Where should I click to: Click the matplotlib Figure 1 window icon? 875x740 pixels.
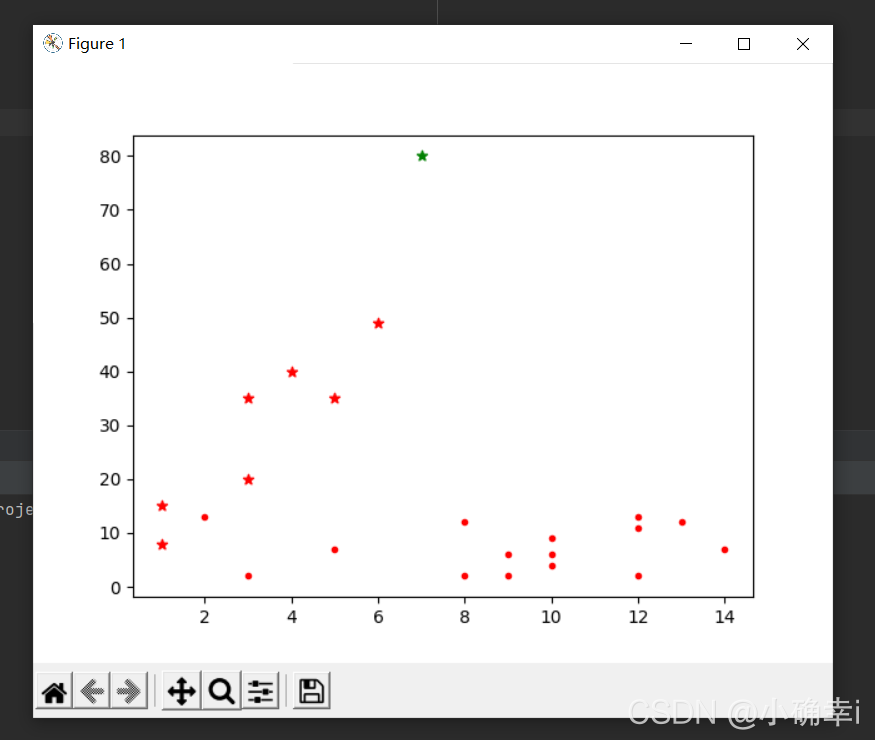52,44
